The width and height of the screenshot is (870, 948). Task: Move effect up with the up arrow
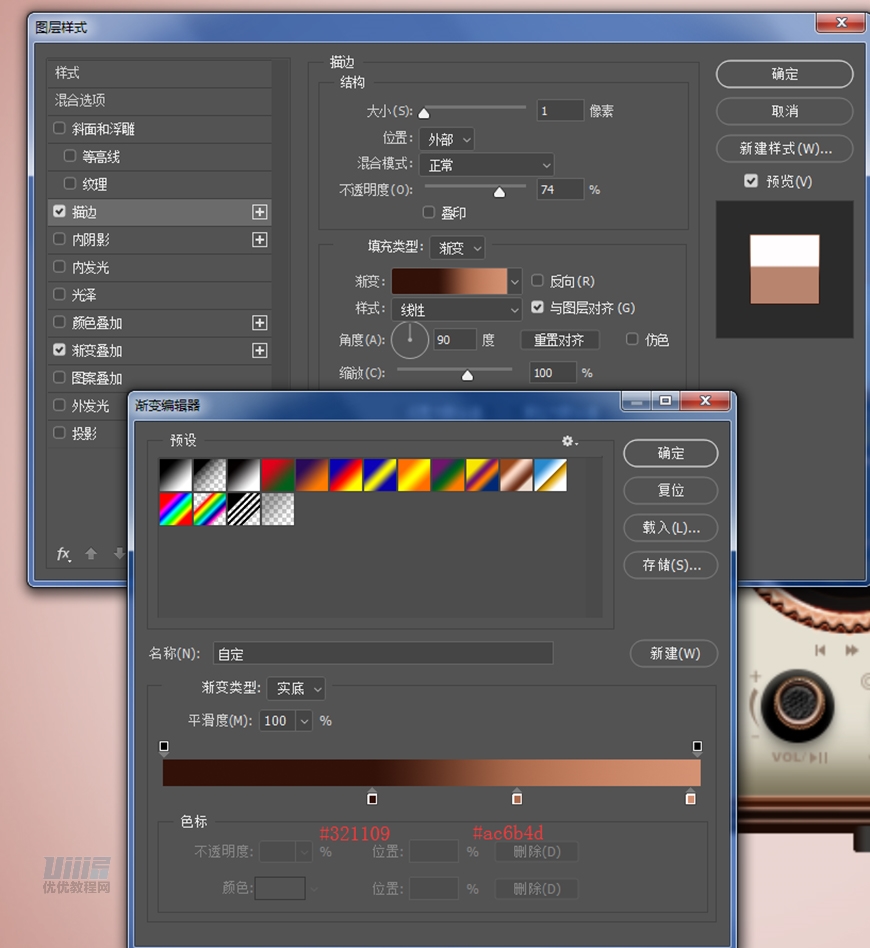point(91,554)
